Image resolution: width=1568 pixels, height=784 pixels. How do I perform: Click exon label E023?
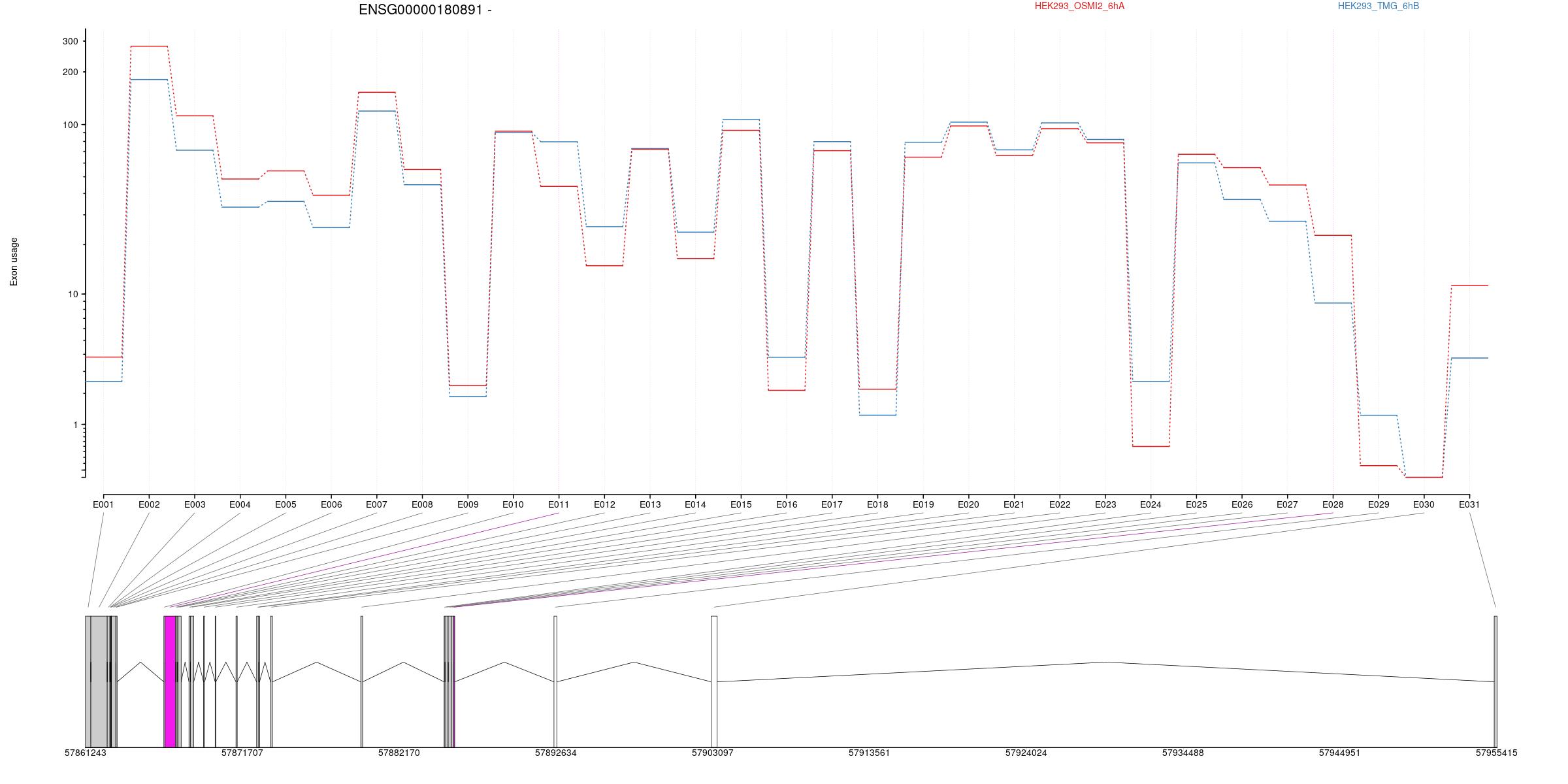click(1105, 504)
